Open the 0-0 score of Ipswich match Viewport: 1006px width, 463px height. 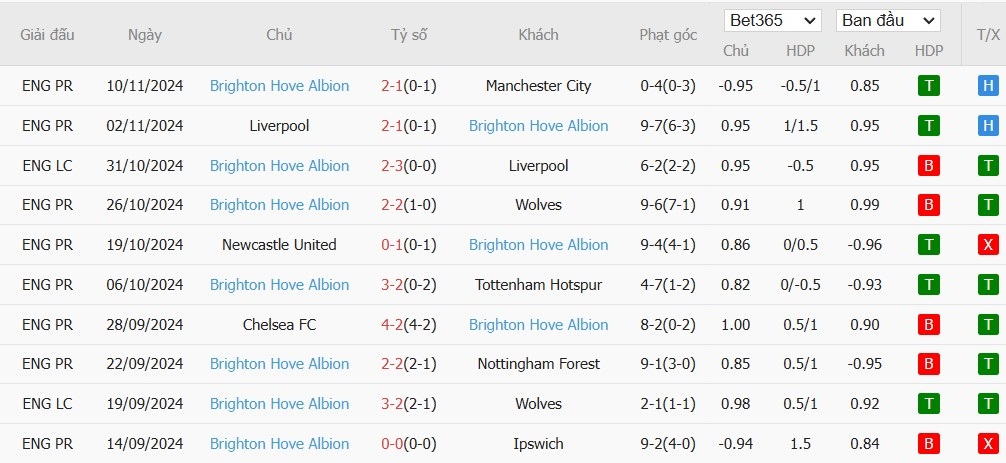(x=391, y=444)
